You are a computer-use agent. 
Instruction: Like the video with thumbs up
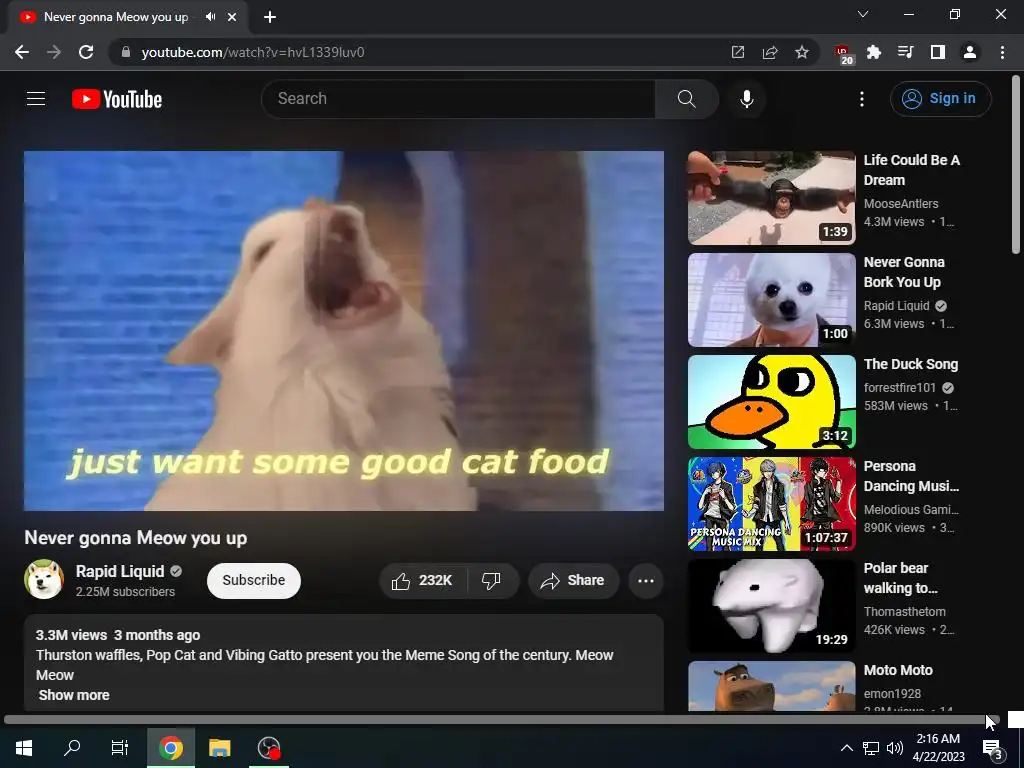click(x=423, y=581)
